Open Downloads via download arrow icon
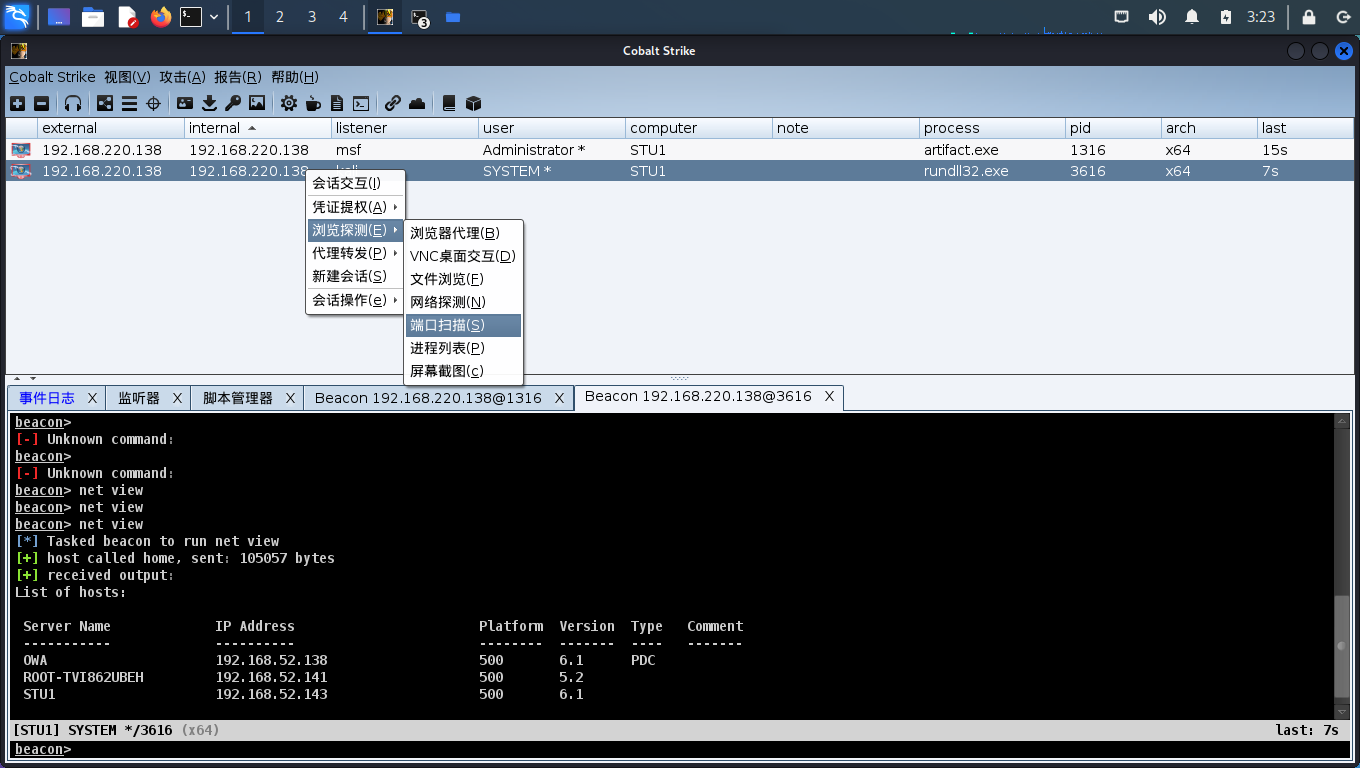The height and width of the screenshot is (768, 1360). pos(209,103)
